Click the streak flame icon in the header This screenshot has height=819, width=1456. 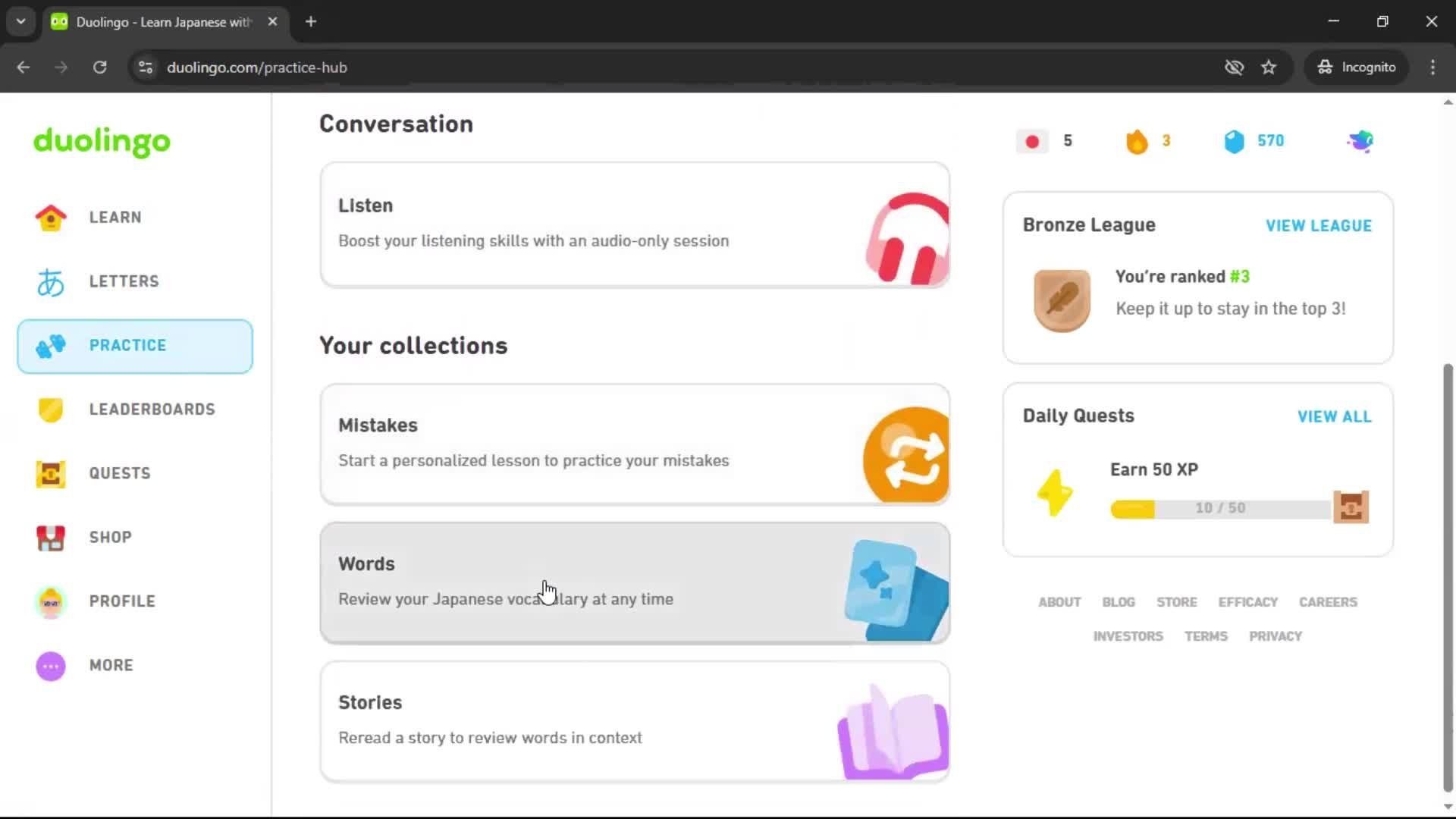1136,141
